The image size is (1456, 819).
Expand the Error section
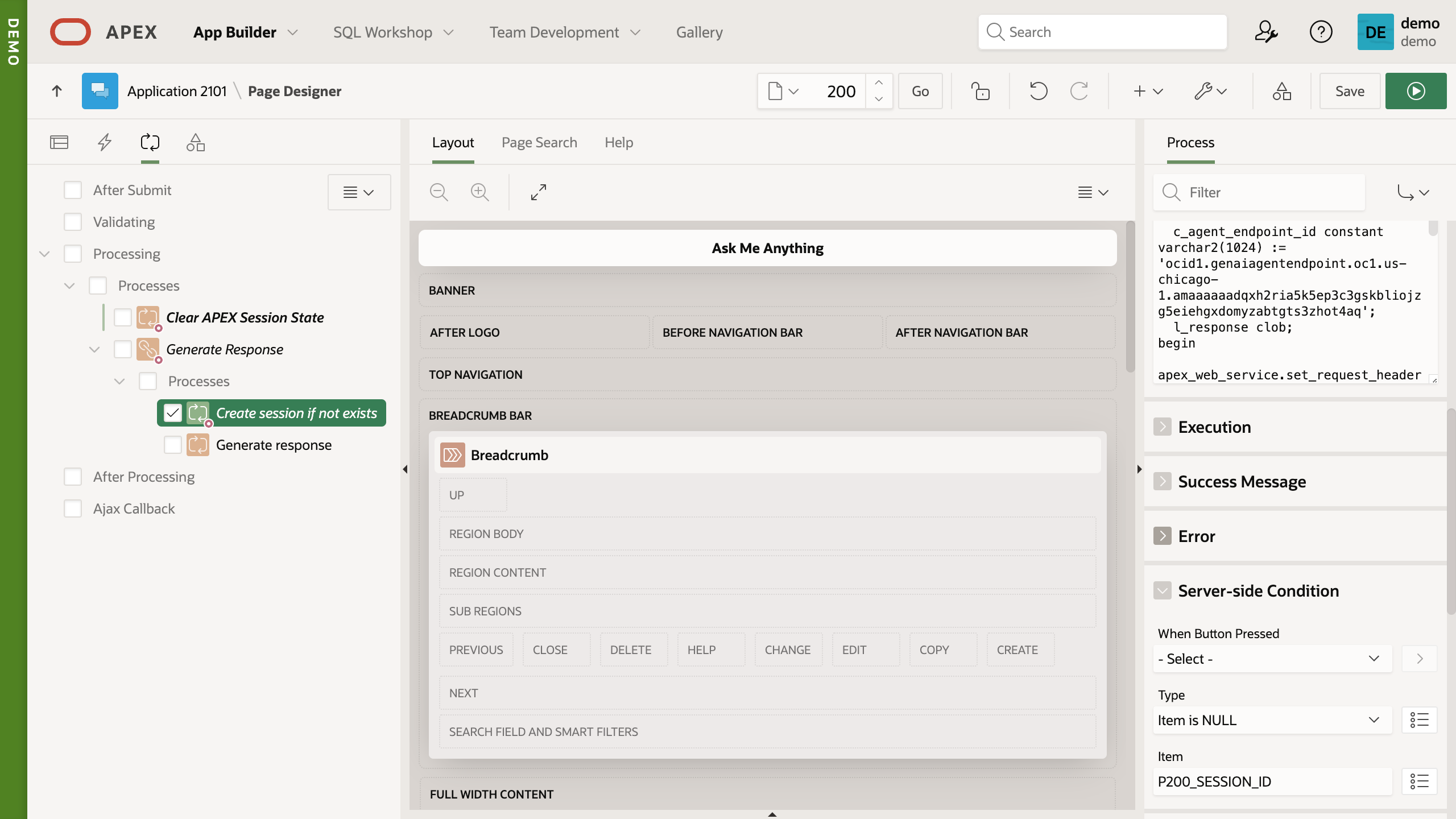point(1163,536)
